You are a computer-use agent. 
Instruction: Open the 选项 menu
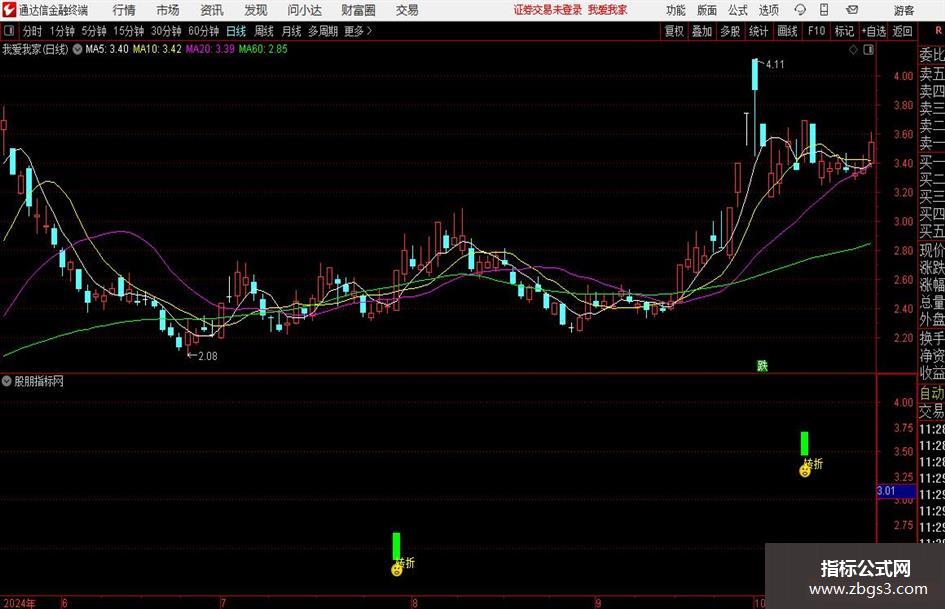(768, 10)
